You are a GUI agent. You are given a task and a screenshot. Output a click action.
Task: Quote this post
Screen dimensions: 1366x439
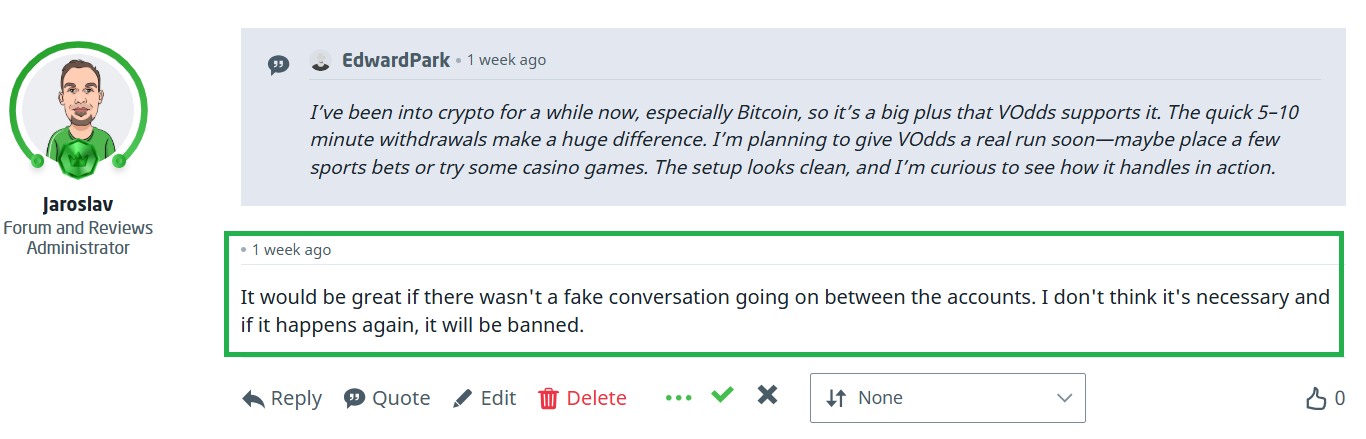[387, 398]
